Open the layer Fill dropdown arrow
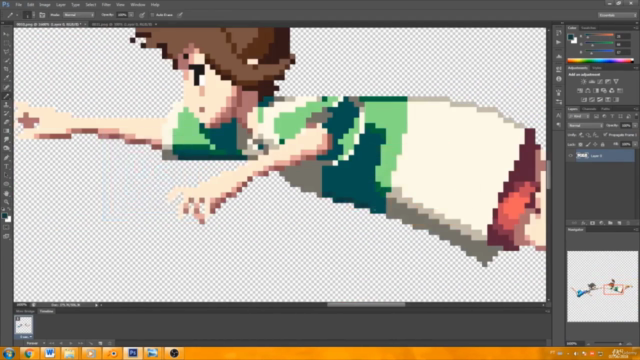640x360 pixels. click(635, 144)
